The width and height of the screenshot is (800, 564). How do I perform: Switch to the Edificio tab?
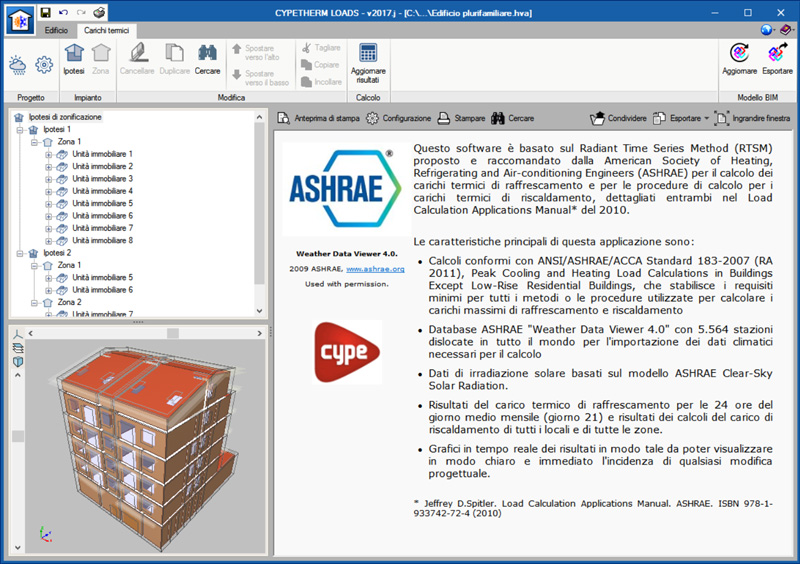point(56,31)
